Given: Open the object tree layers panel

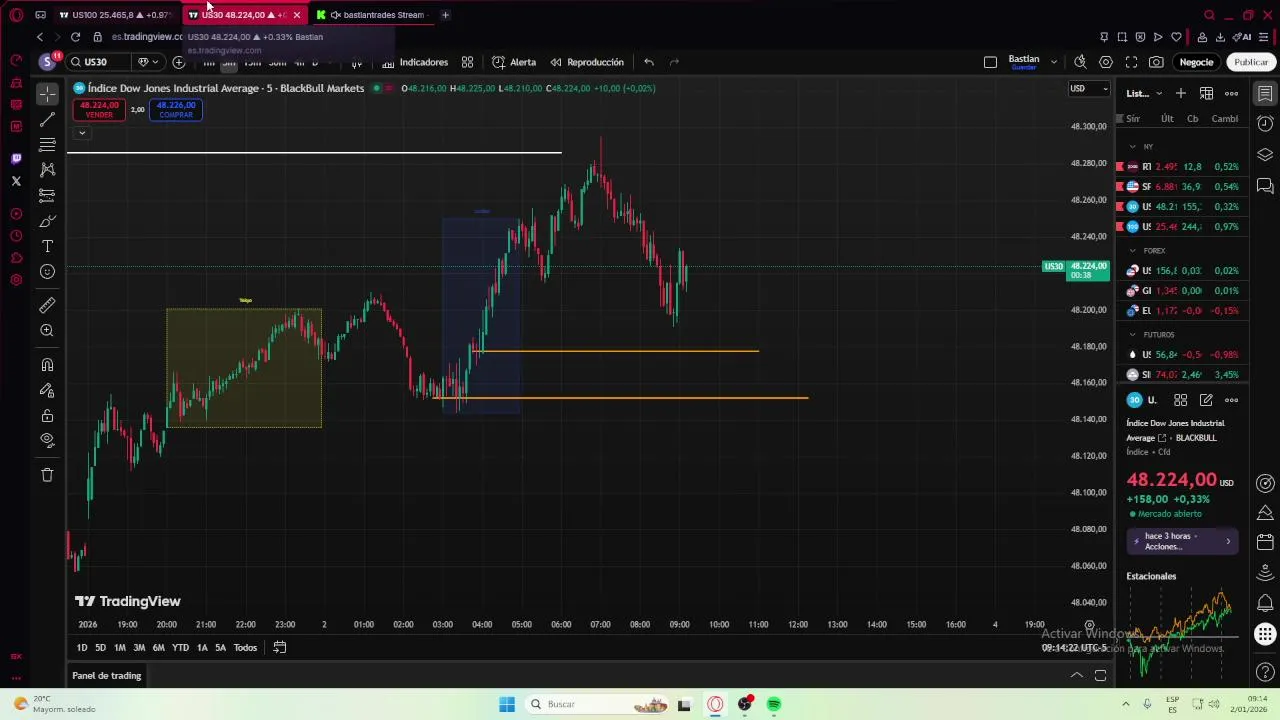Looking at the screenshot, I should click(x=1265, y=155).
